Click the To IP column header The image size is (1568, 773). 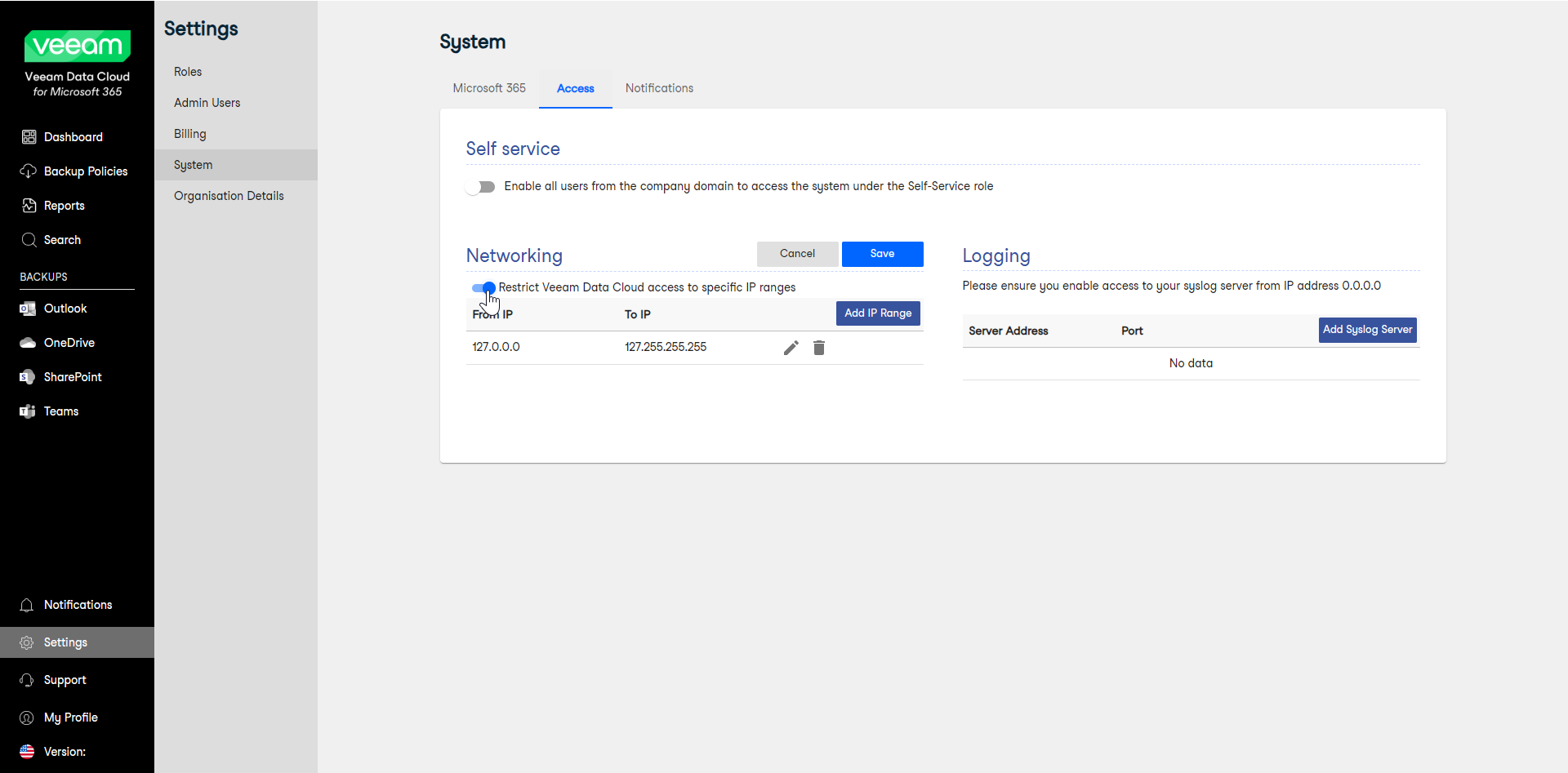tap(638, 314)
